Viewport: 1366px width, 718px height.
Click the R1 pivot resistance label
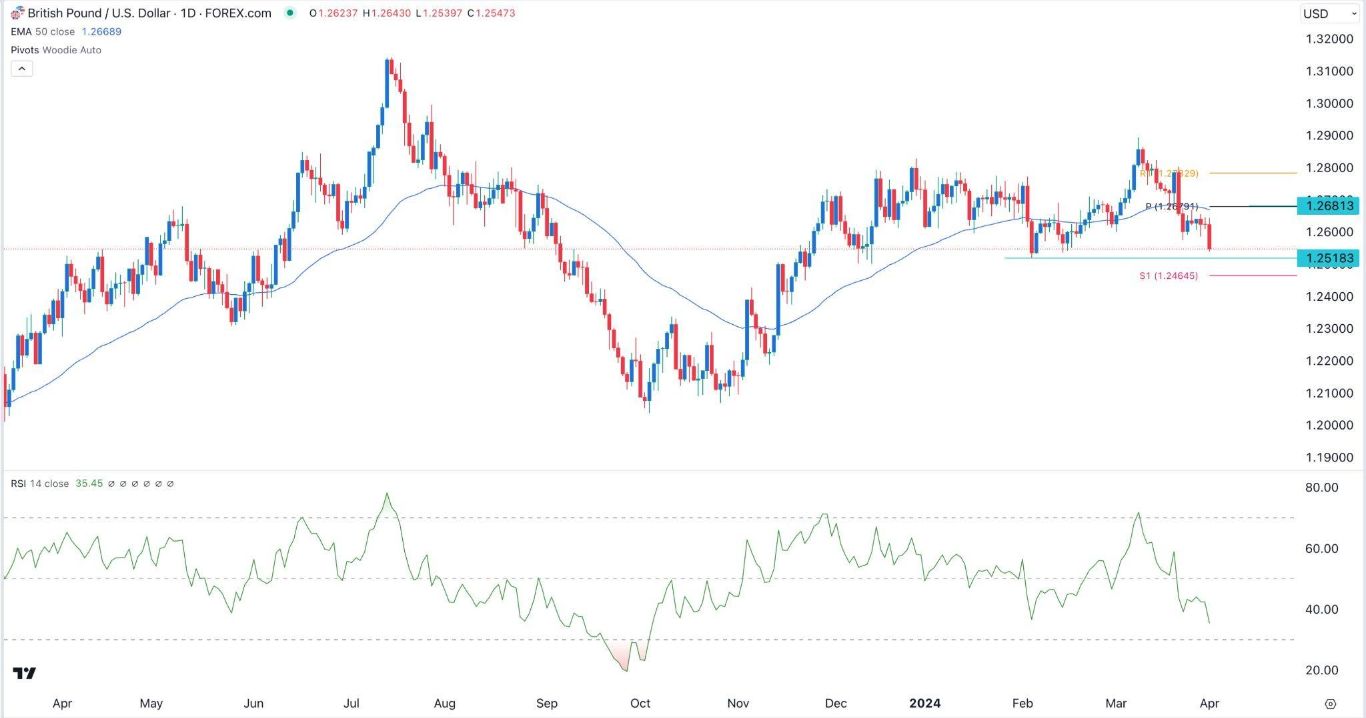coord(1169,173)
